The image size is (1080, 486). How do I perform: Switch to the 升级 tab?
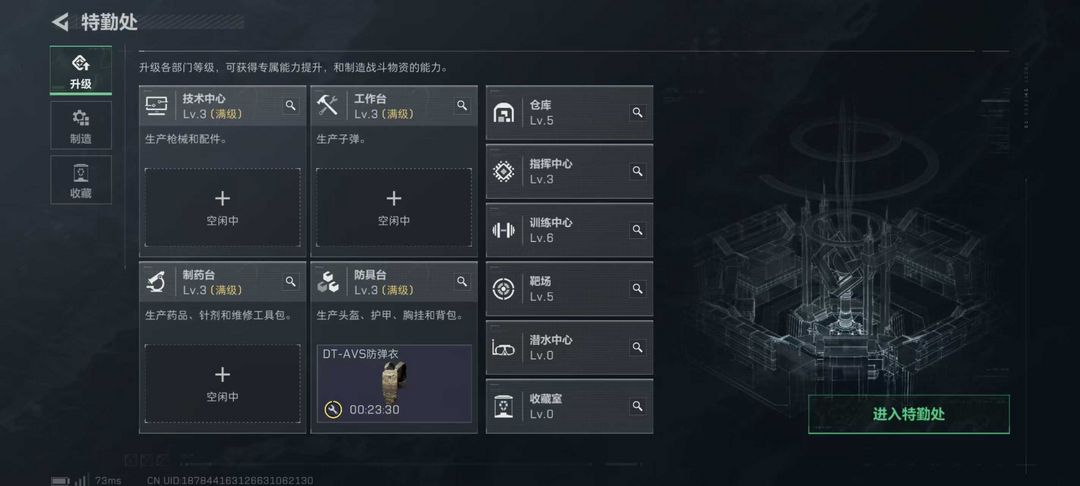pos(81,71)
